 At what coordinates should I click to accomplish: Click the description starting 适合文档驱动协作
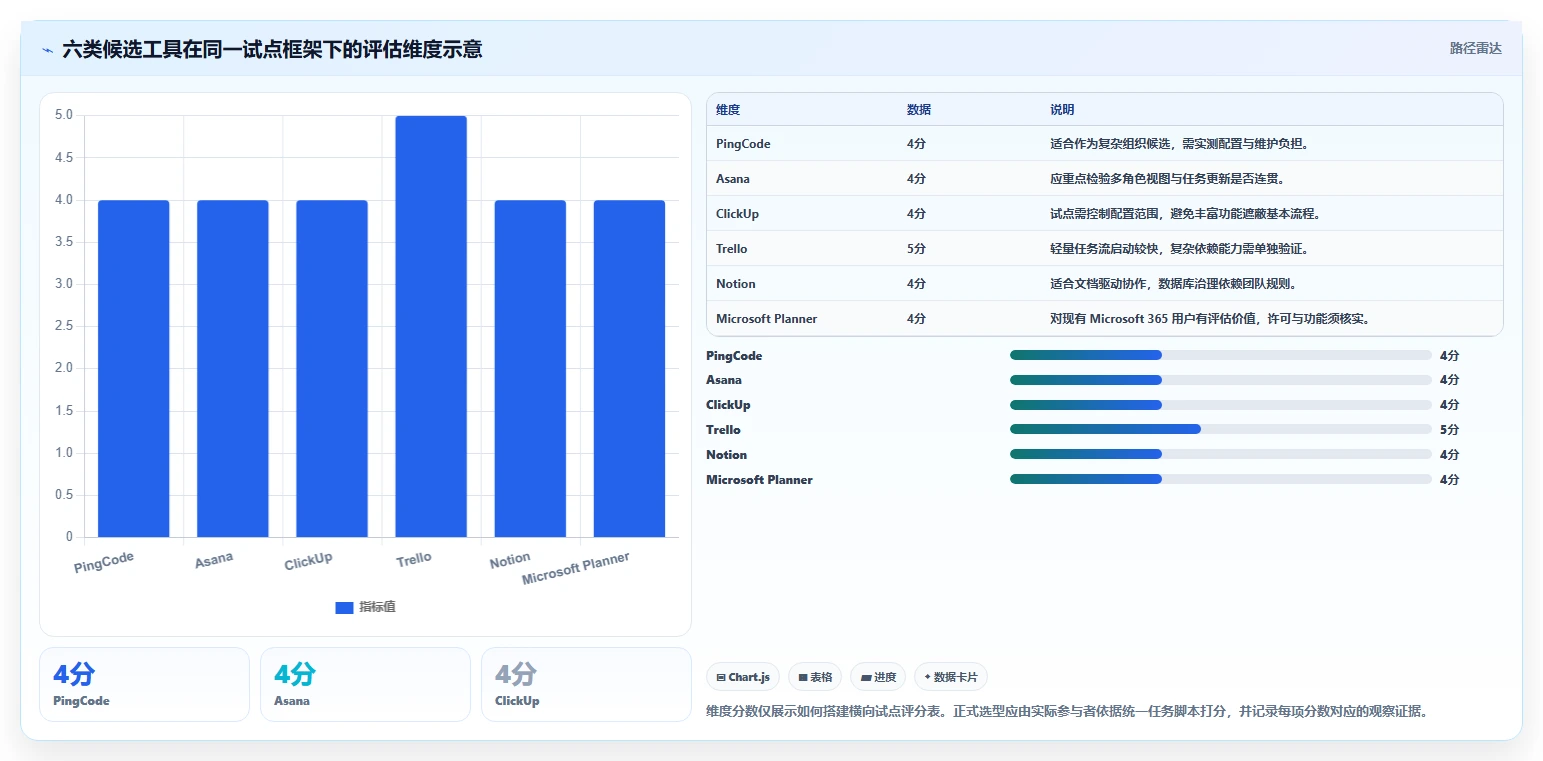[1174, 284]
